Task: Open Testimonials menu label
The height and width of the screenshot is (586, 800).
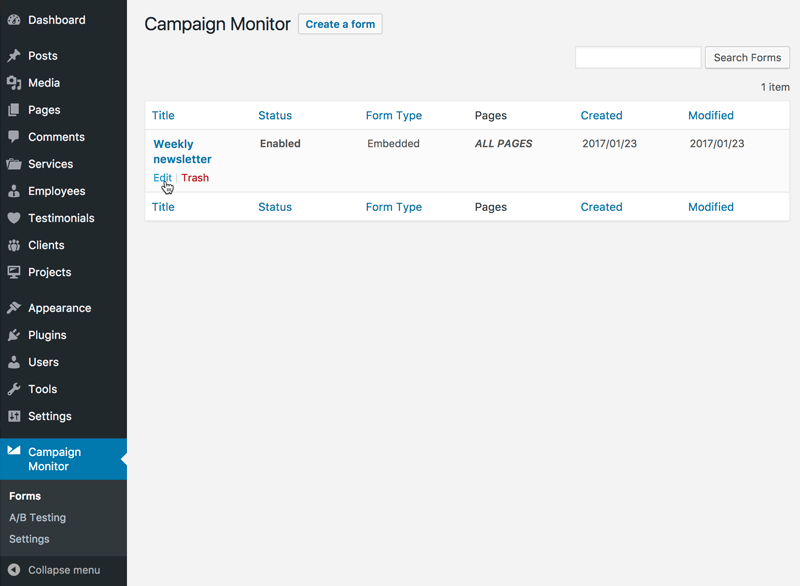Action: point(61,218)
